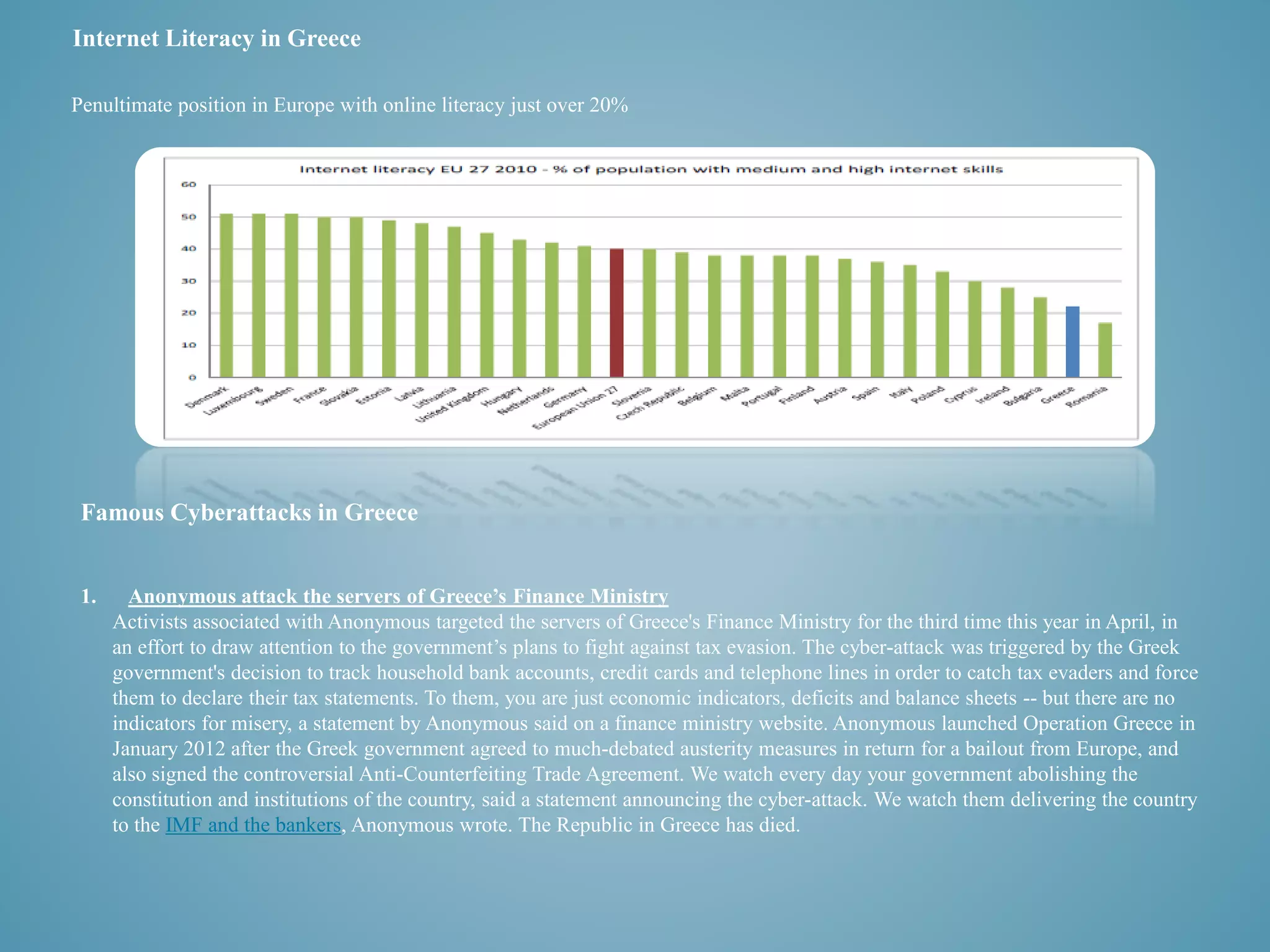Click paragraph line starting 'January 2012 after the Greek'
The width and height of the screenshot is (1270, 952).
(x=646, y=749)
